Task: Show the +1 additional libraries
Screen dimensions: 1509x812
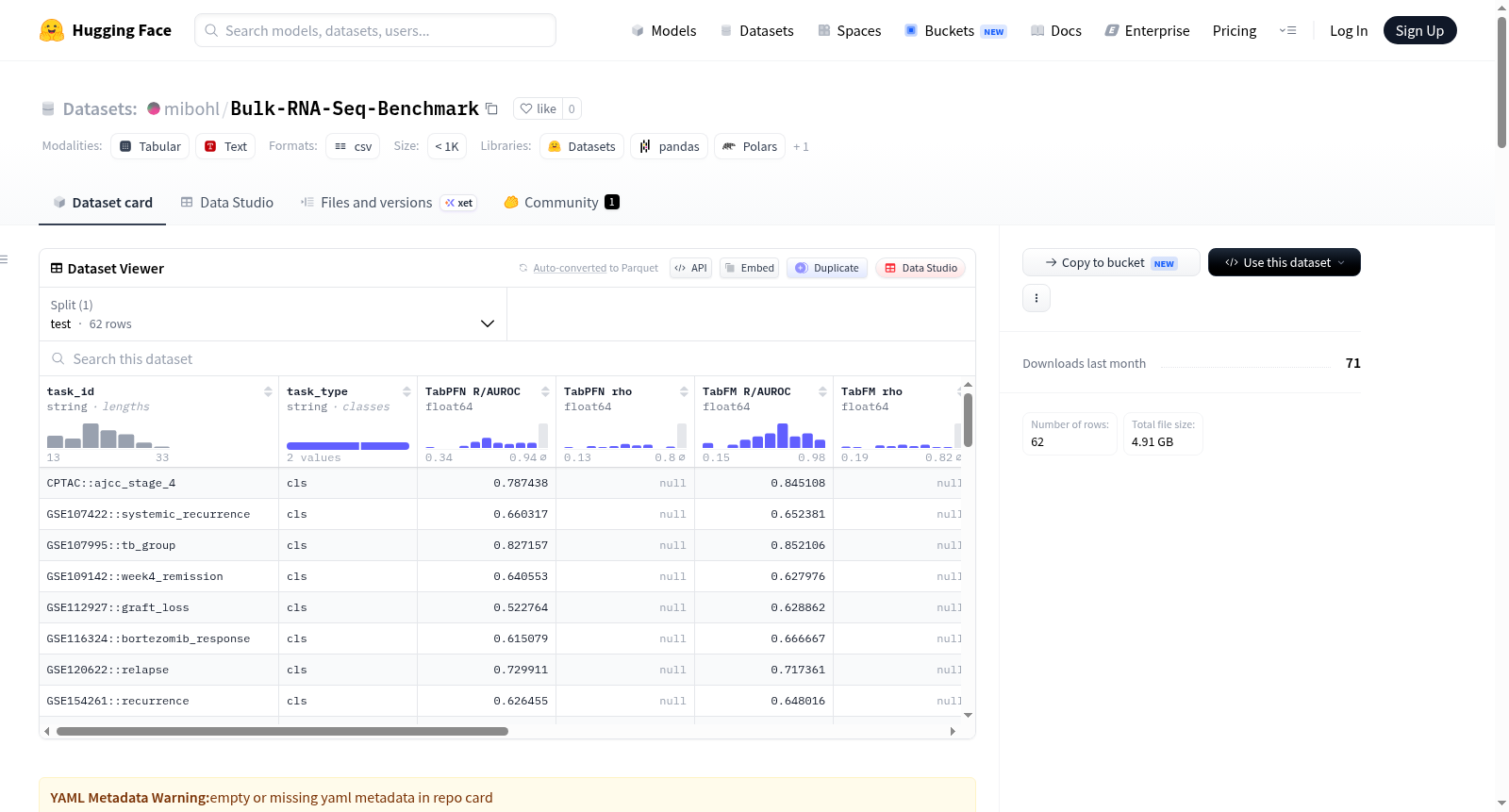Action: (x=801, y=147)
